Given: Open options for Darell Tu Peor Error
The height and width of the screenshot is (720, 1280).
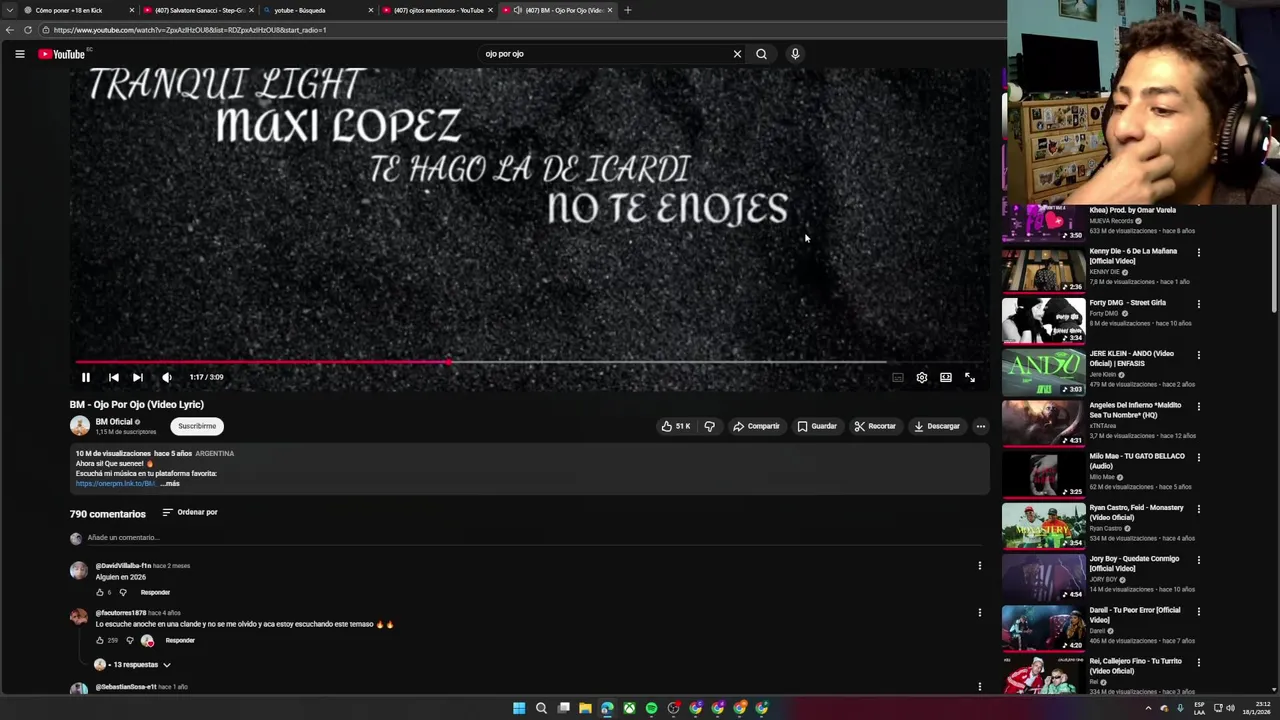Looking at the screenshot, I should pos(1199,611).
